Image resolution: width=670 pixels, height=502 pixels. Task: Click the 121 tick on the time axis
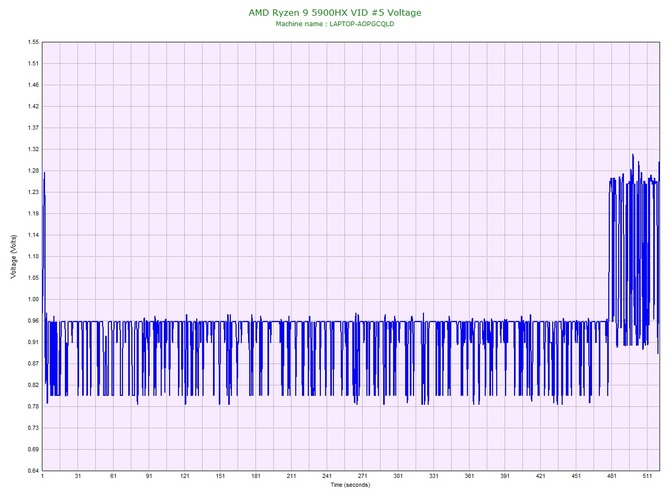(x=185, y=476)
